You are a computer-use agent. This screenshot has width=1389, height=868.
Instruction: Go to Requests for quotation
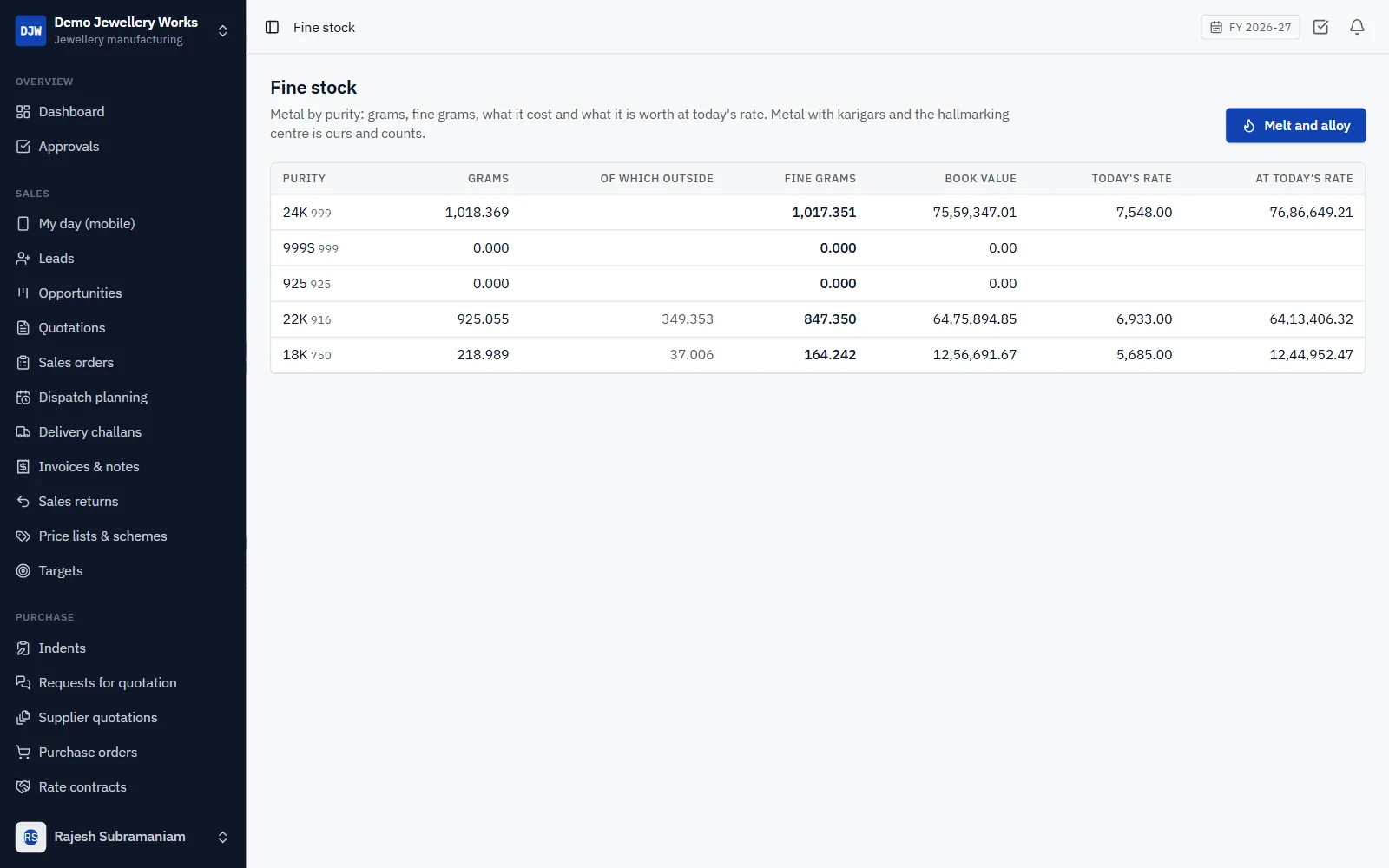(122, 683)
